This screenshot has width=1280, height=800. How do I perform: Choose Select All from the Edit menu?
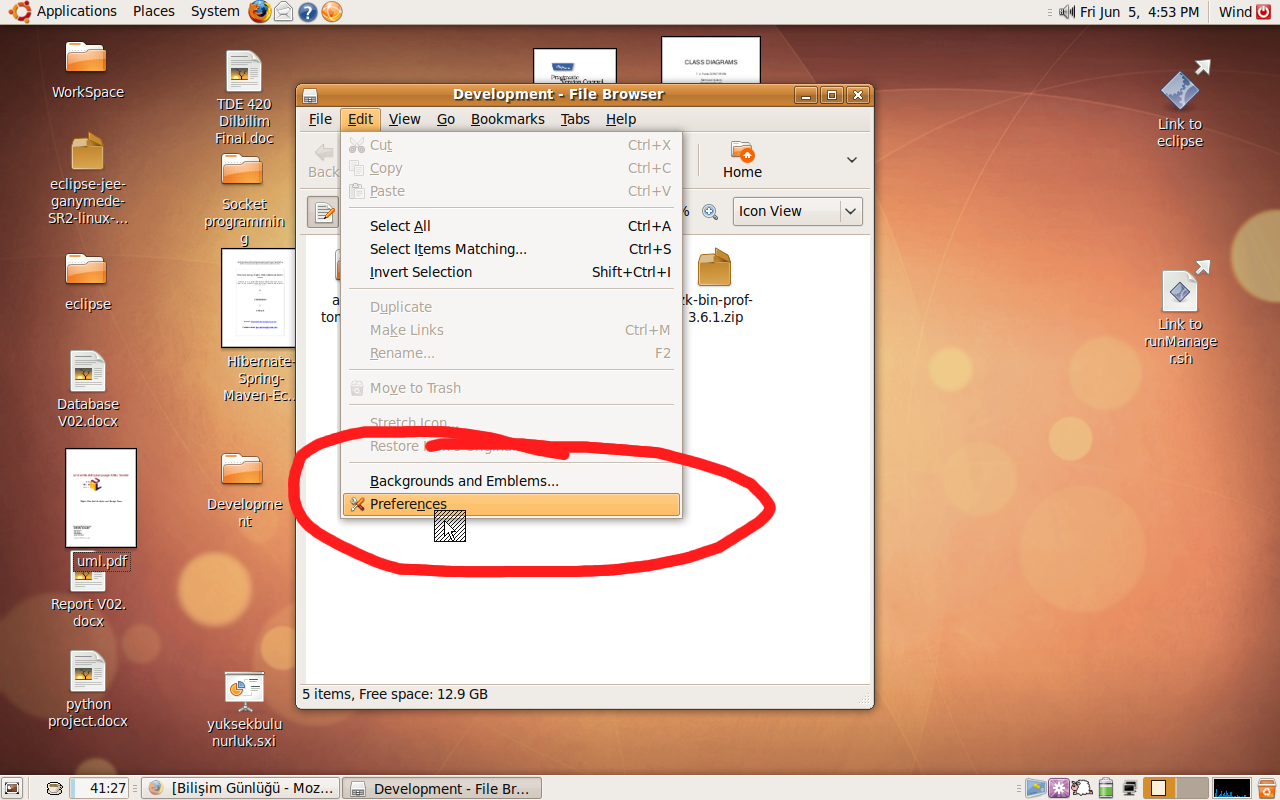click(x=511, y=226)
